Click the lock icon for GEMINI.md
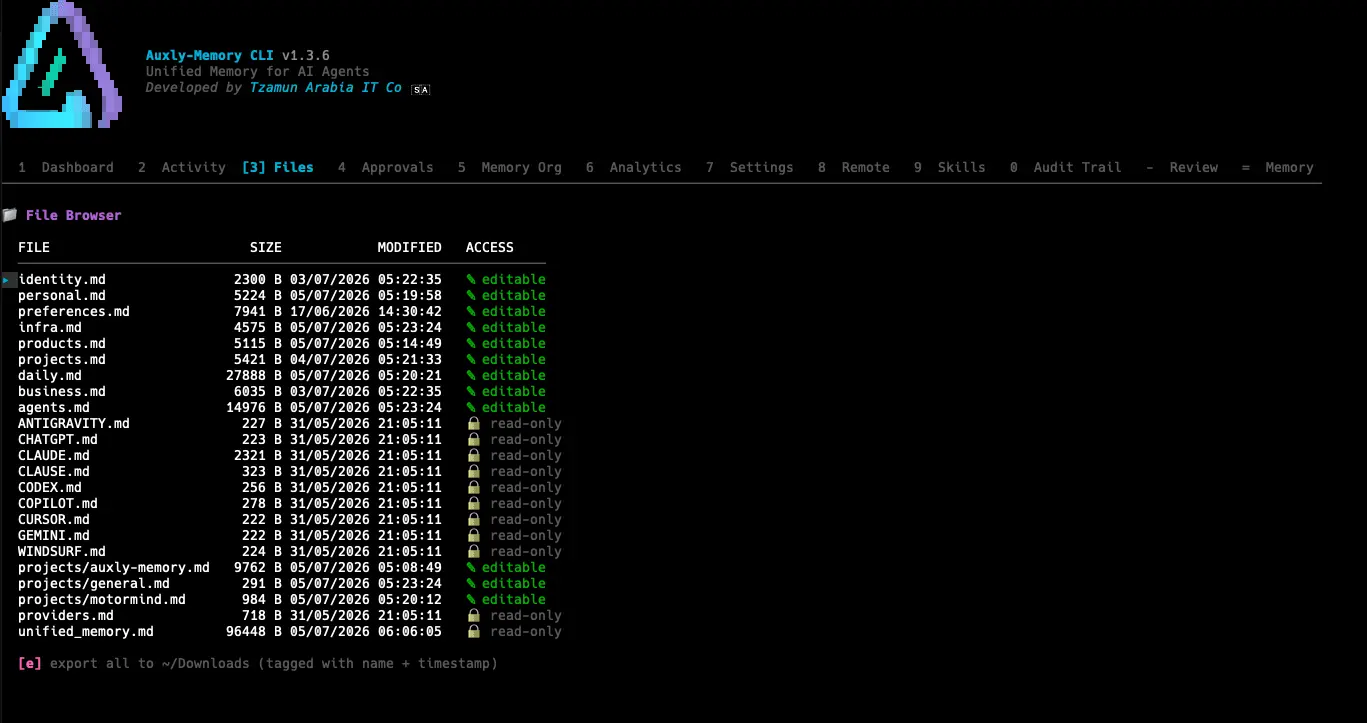1367x723 pixels. 474,535
